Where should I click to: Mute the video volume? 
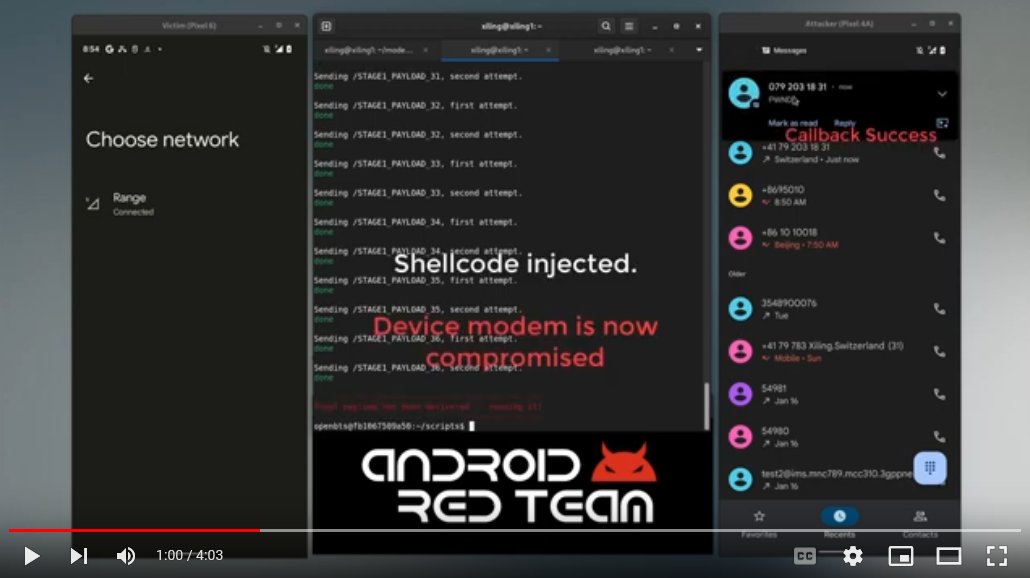coord(125,556)
